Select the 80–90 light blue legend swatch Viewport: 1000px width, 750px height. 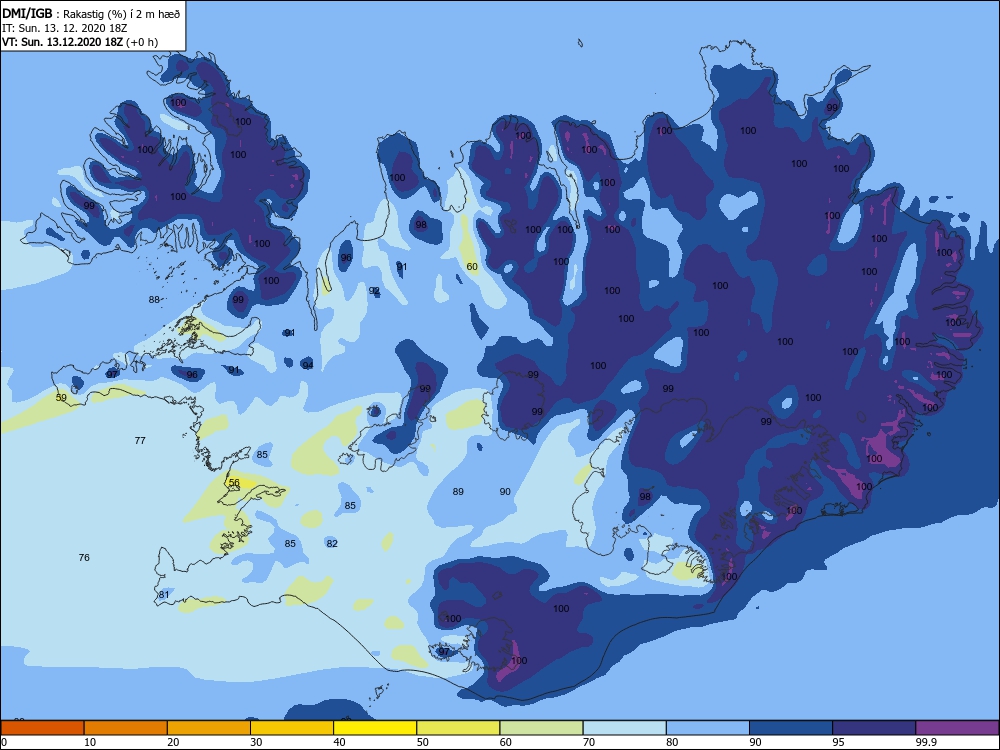point(708,728)
